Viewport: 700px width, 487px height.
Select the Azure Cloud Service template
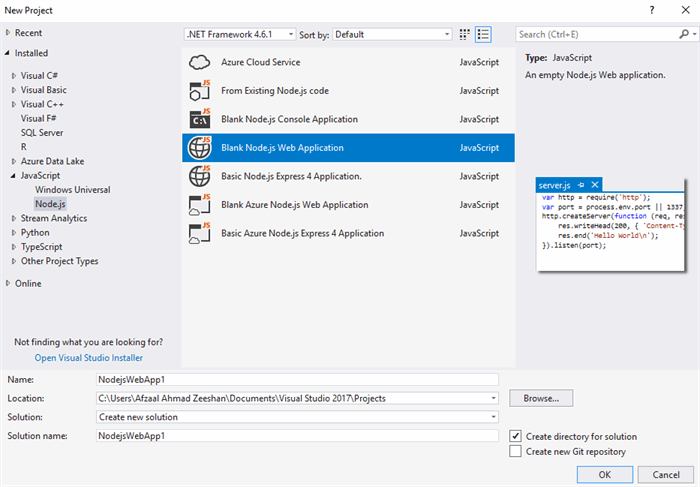(x=348, y=62)
